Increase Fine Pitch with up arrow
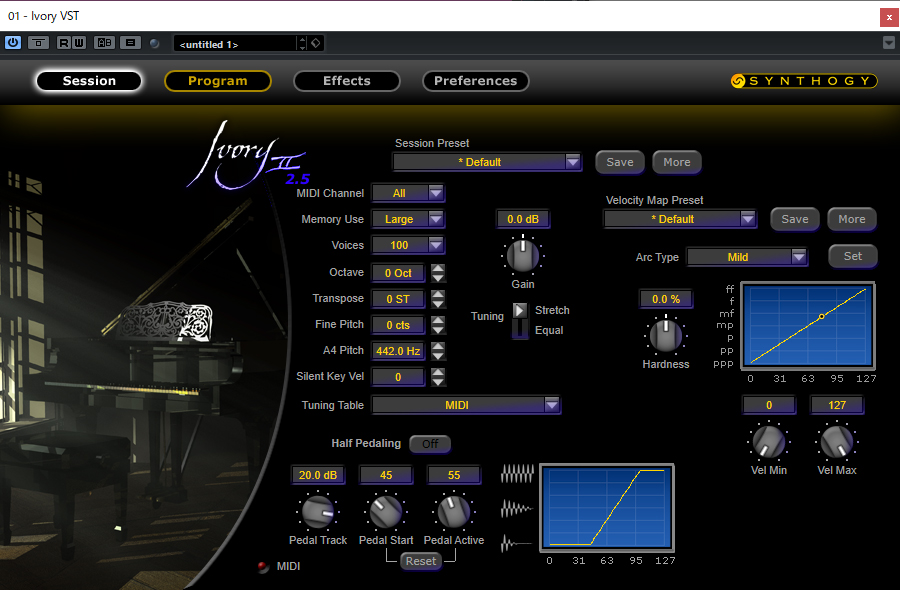The image size is (900, 590). tap(438, 320)
